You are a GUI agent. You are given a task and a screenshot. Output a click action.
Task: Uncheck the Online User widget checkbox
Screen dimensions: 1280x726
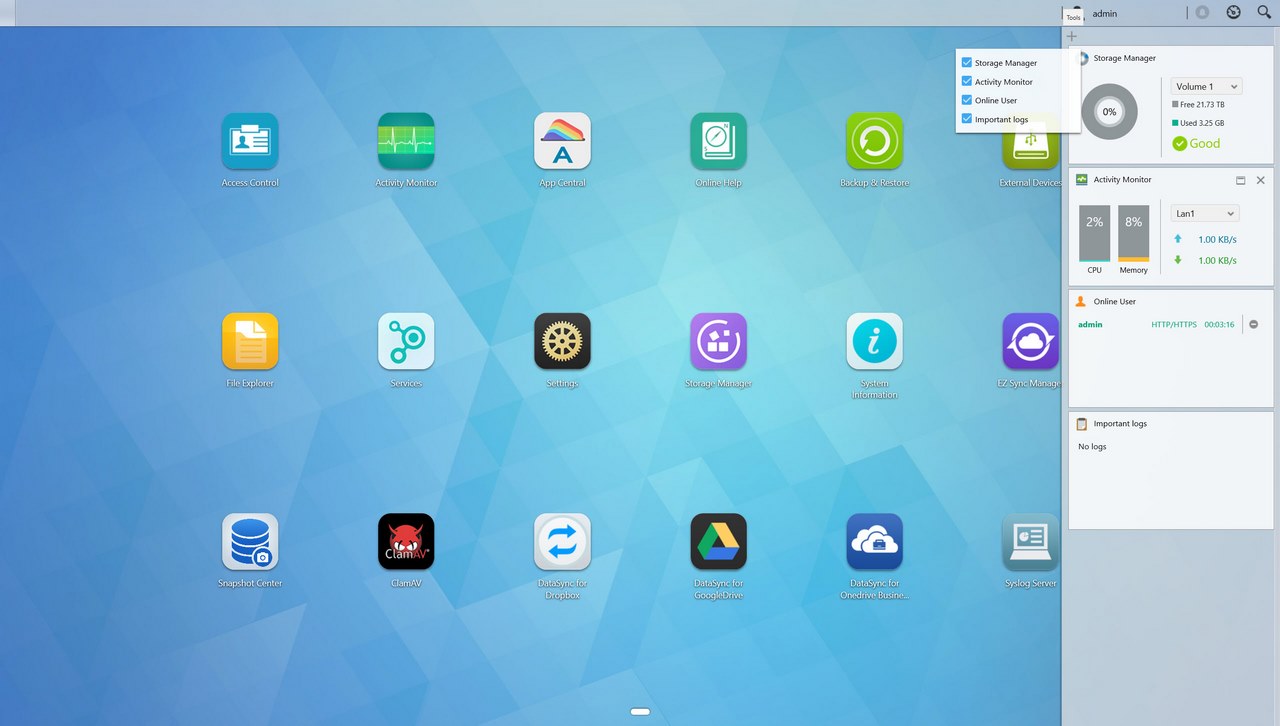point(966,100)
